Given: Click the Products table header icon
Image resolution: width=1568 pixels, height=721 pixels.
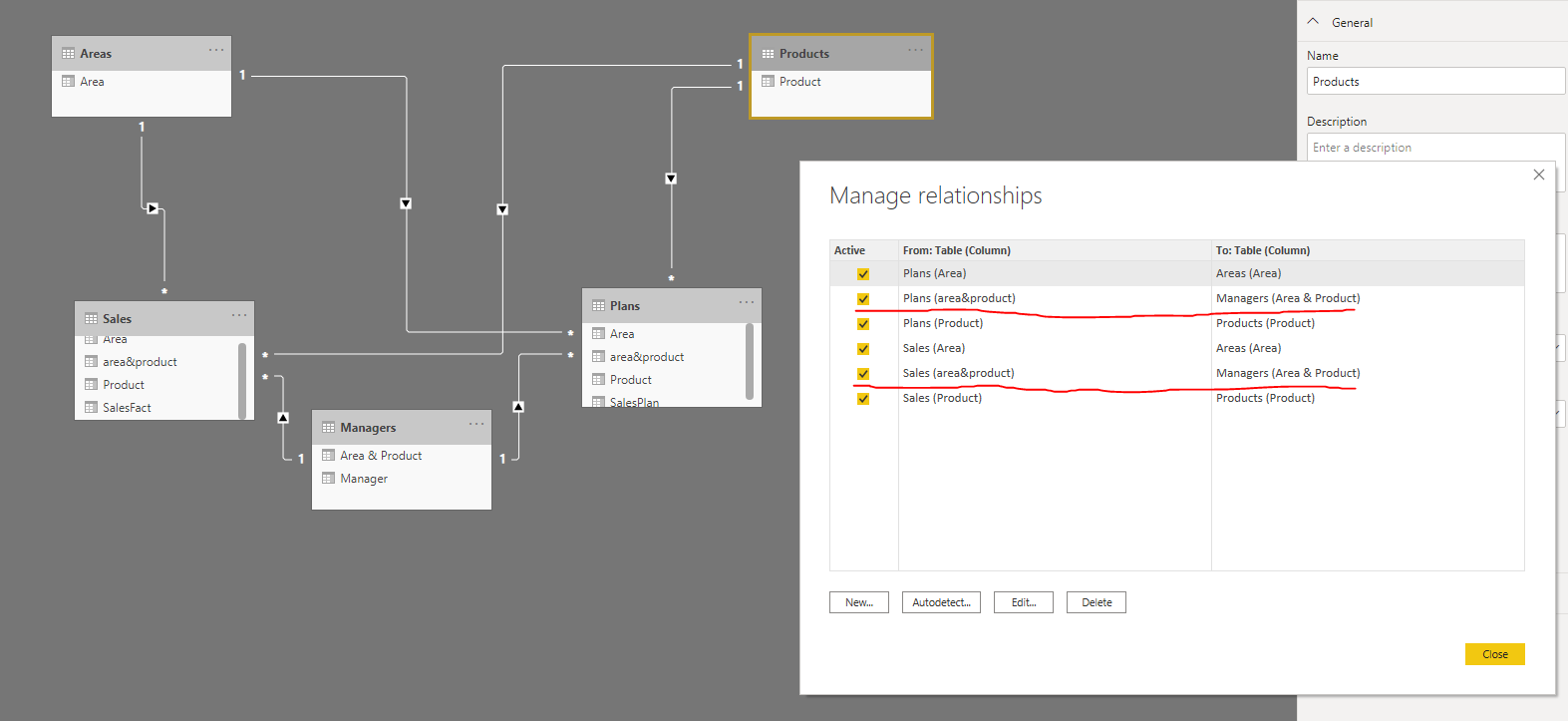Looking at the screenshot, I should 768,54.
